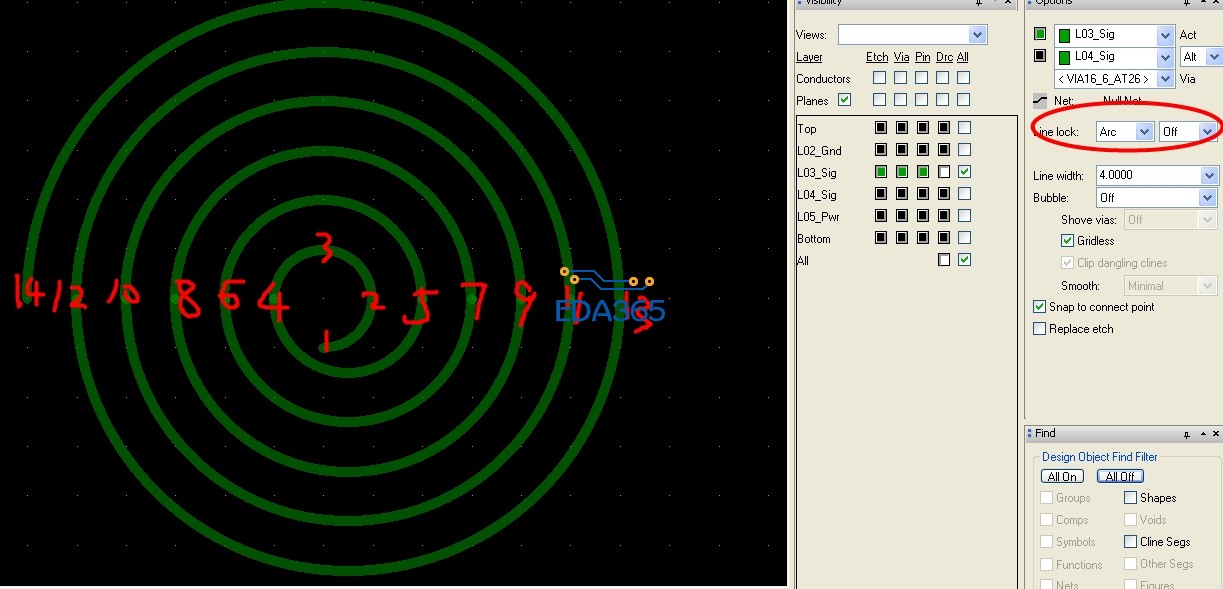Image resolution: width=1223 pixels, height=589 pixels.
Task: Click the Via column header
Action: pyautogui.click(x=901, y=57)
